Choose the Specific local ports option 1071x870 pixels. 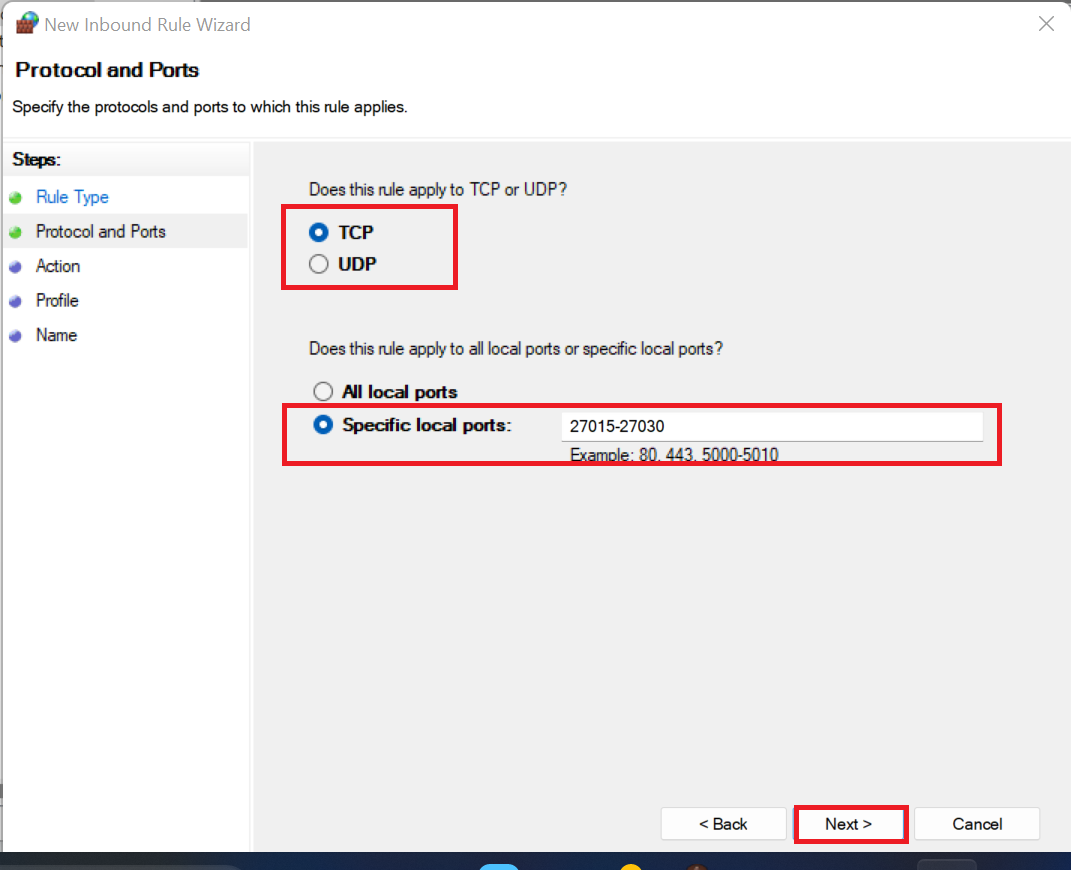(323, 425)
